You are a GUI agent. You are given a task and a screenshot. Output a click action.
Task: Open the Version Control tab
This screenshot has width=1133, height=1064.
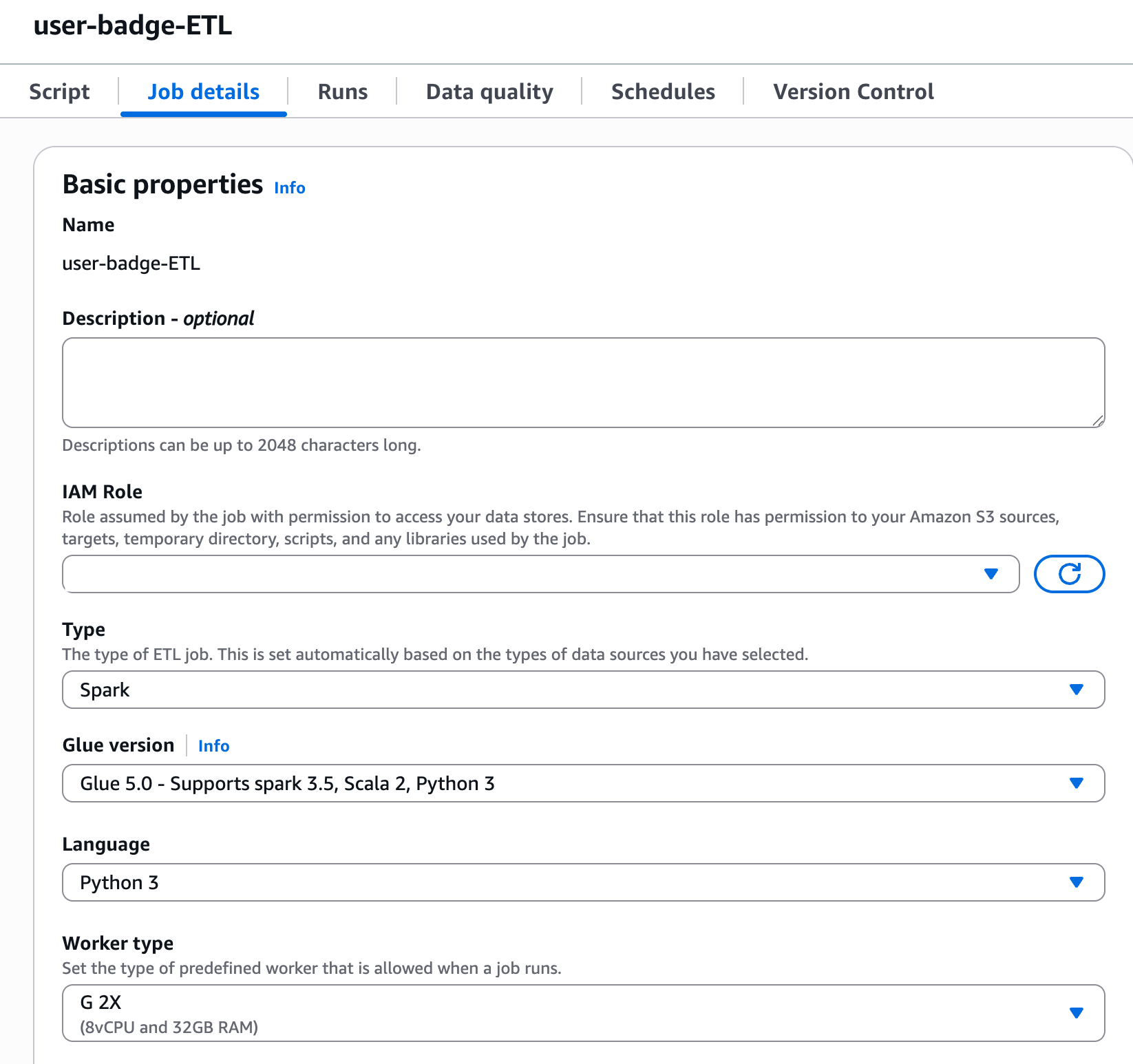853,92
